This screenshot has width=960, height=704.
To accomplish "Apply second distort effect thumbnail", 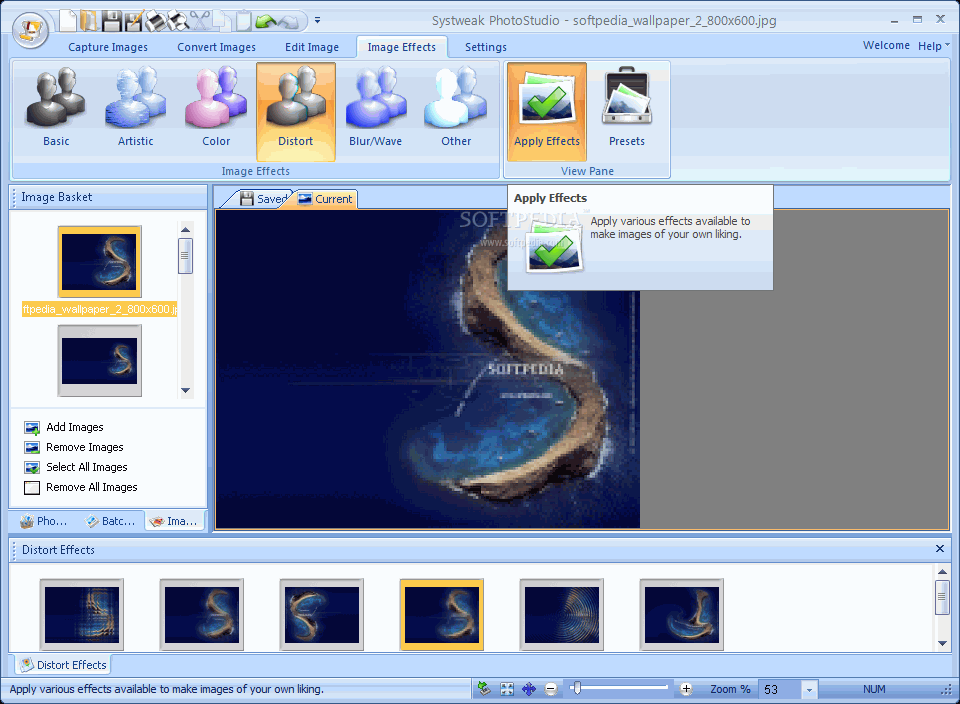I will point(201,615).
